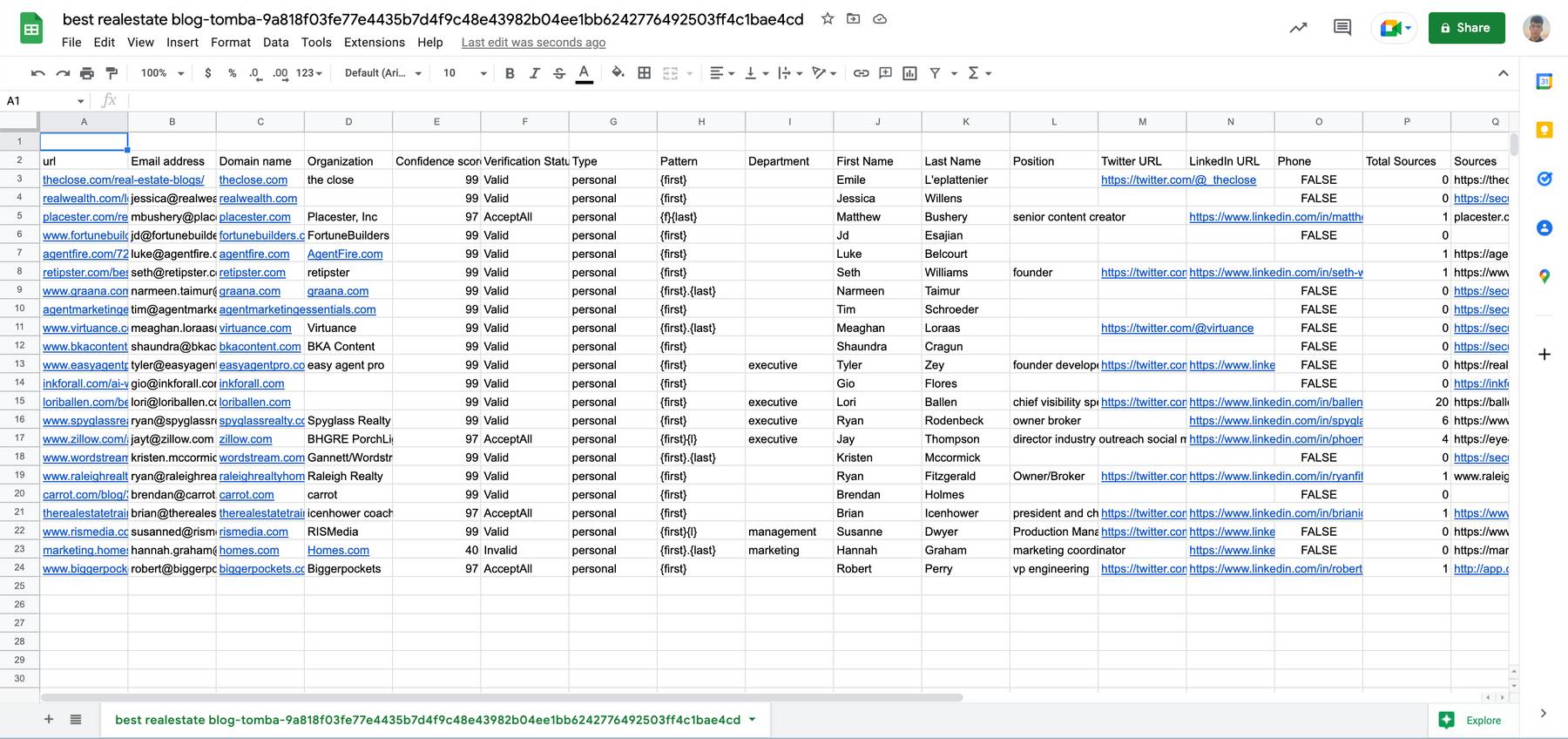The width and height of the screenshot is (1568, 739).
Task: Open text rotation dropdown
Action: [x=823, y=73]
